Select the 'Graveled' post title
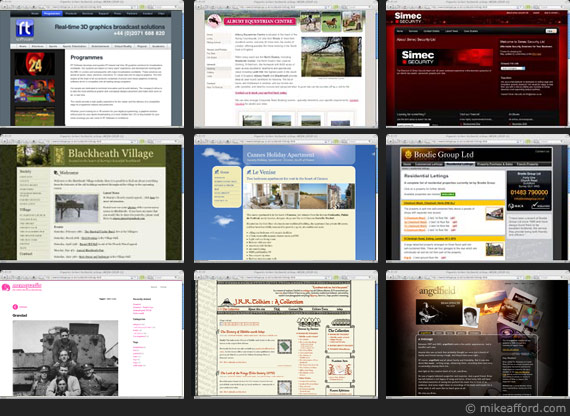 tap(20, 315)
